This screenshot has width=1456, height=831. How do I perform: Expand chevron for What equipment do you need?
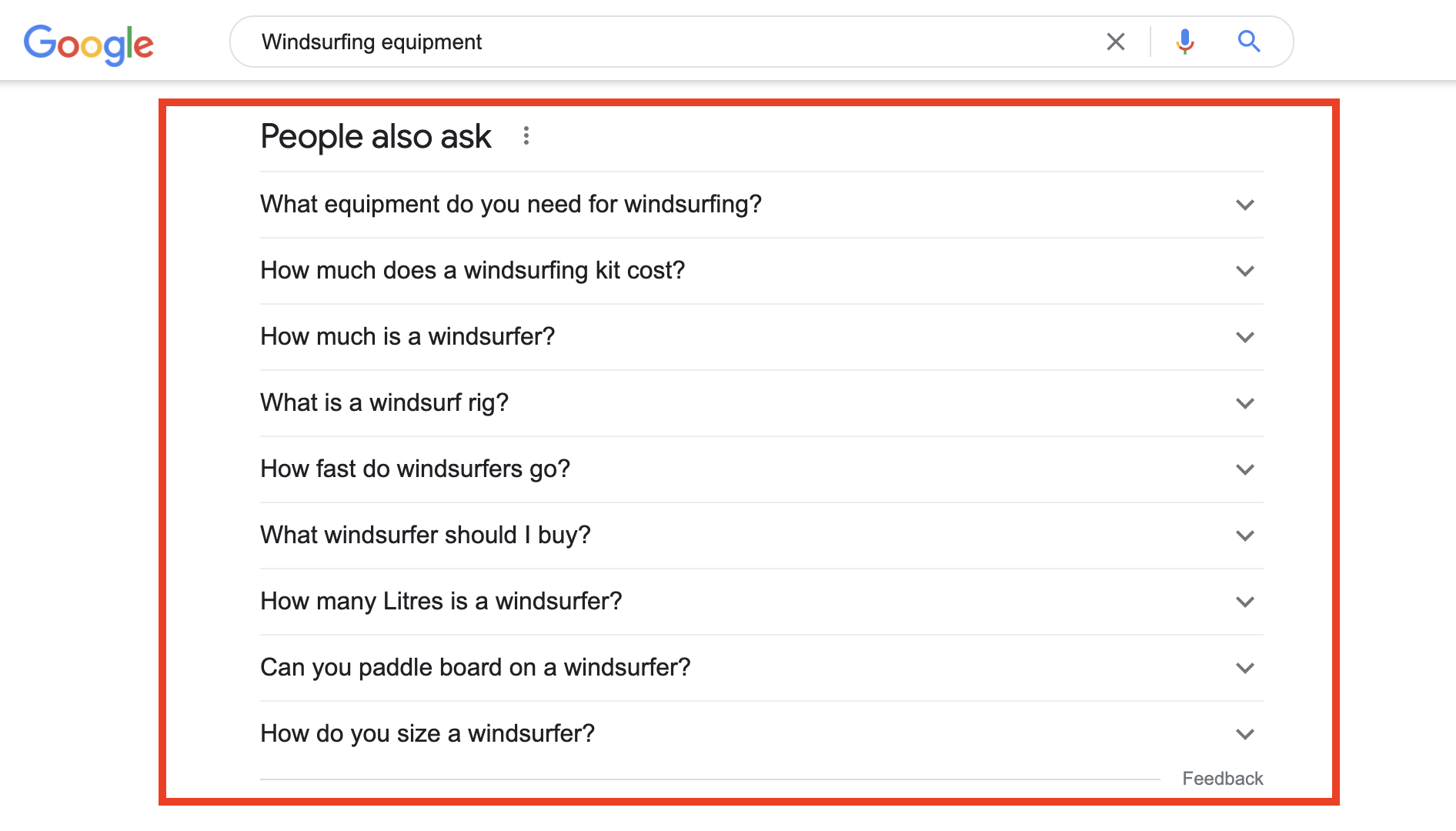[x=1245, y=205]
